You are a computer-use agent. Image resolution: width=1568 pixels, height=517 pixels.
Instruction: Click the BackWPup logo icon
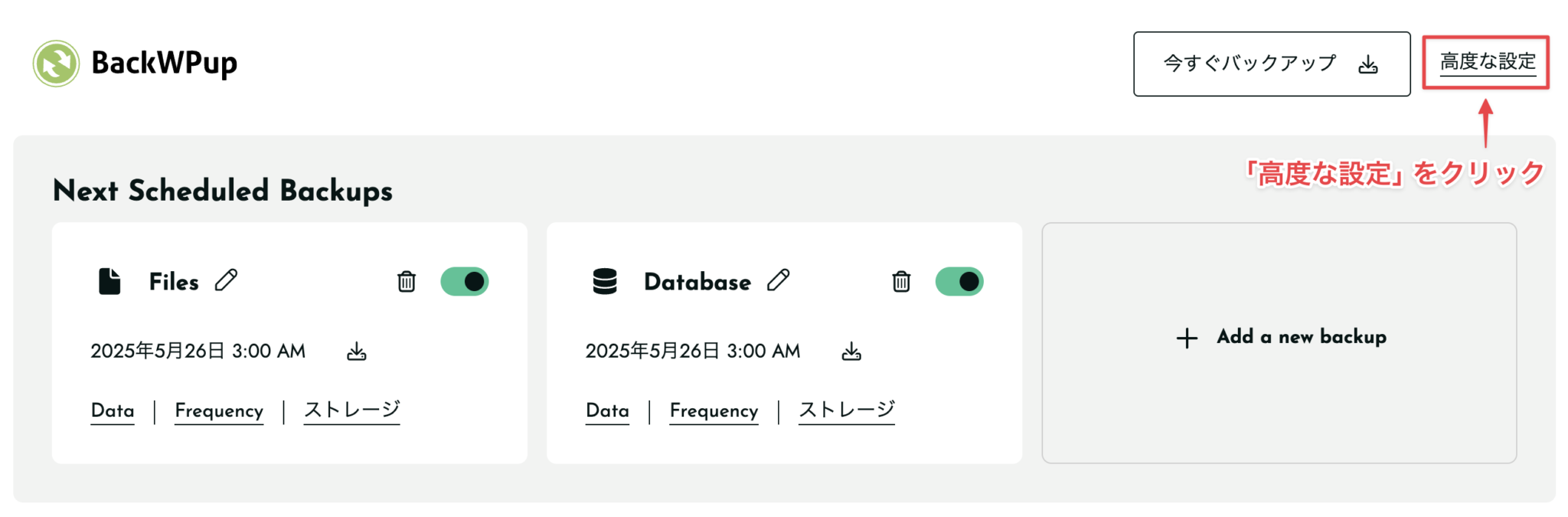(x=54, y=64)
